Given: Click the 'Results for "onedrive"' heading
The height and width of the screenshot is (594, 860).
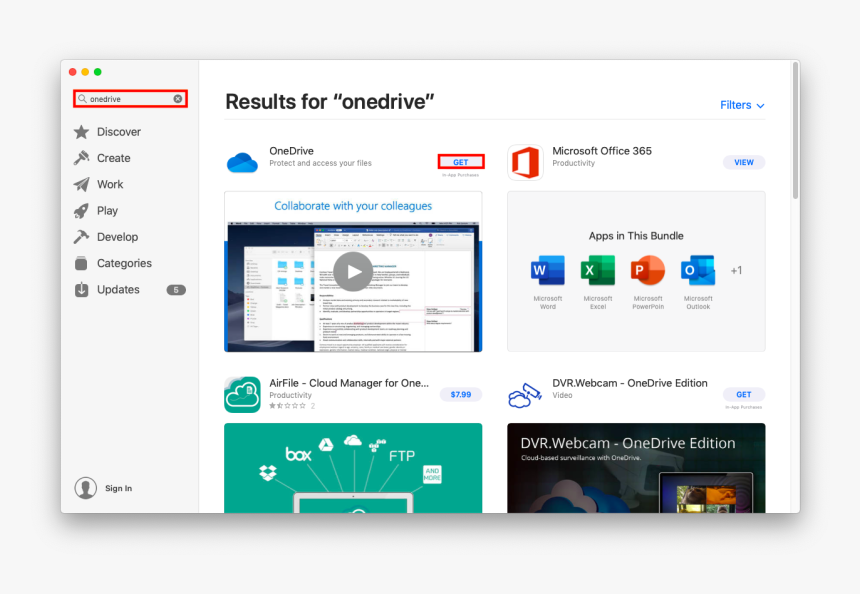Looking at the screenshot, I should (330, 101).
